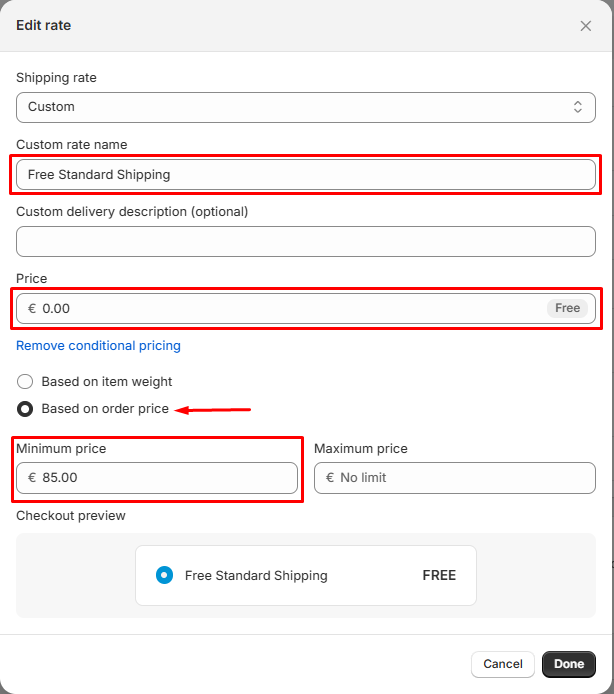Click Remove conditional pricing link
The image size is (614, 694).
[x=98, y=345]
